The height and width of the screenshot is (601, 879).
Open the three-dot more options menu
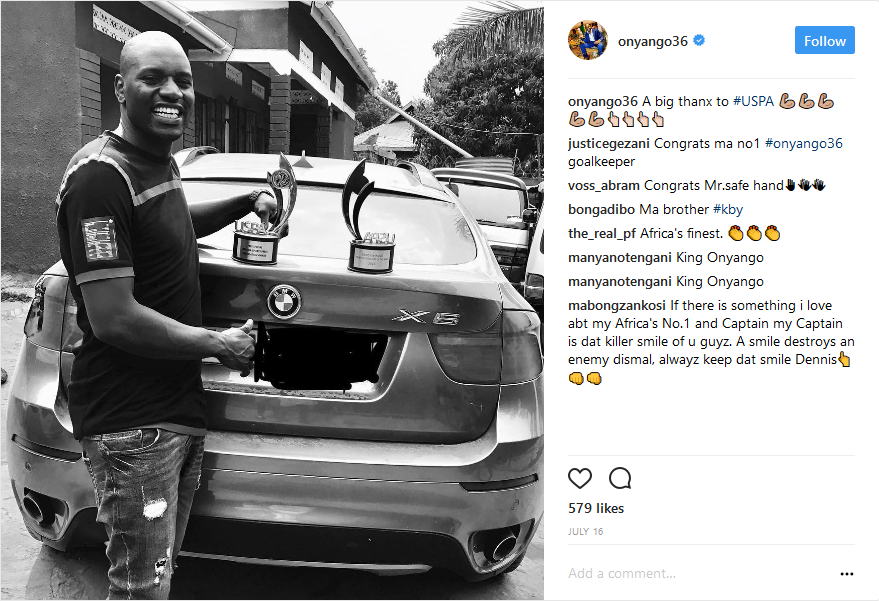846,574
